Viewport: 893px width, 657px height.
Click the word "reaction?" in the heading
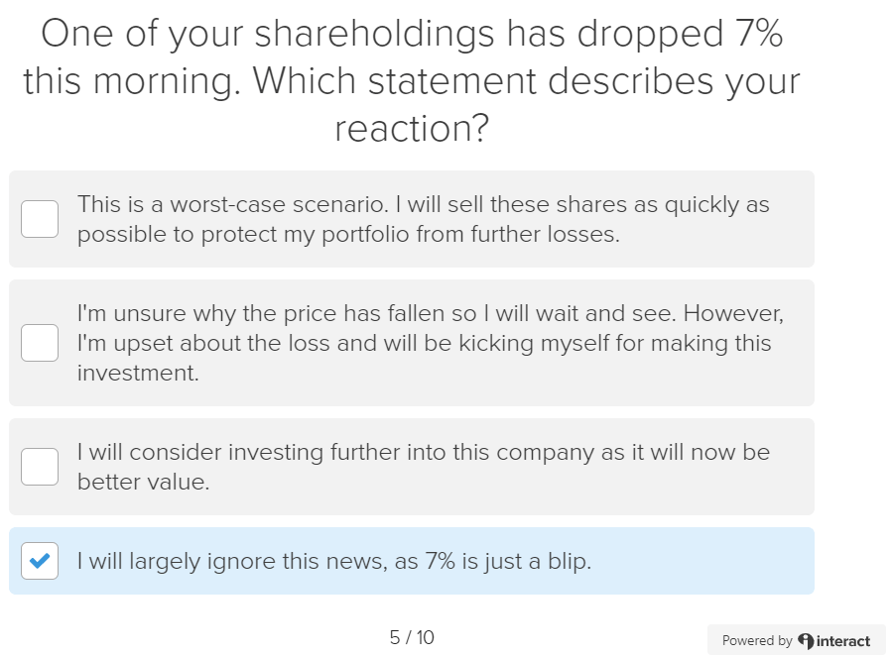[412, 128]
